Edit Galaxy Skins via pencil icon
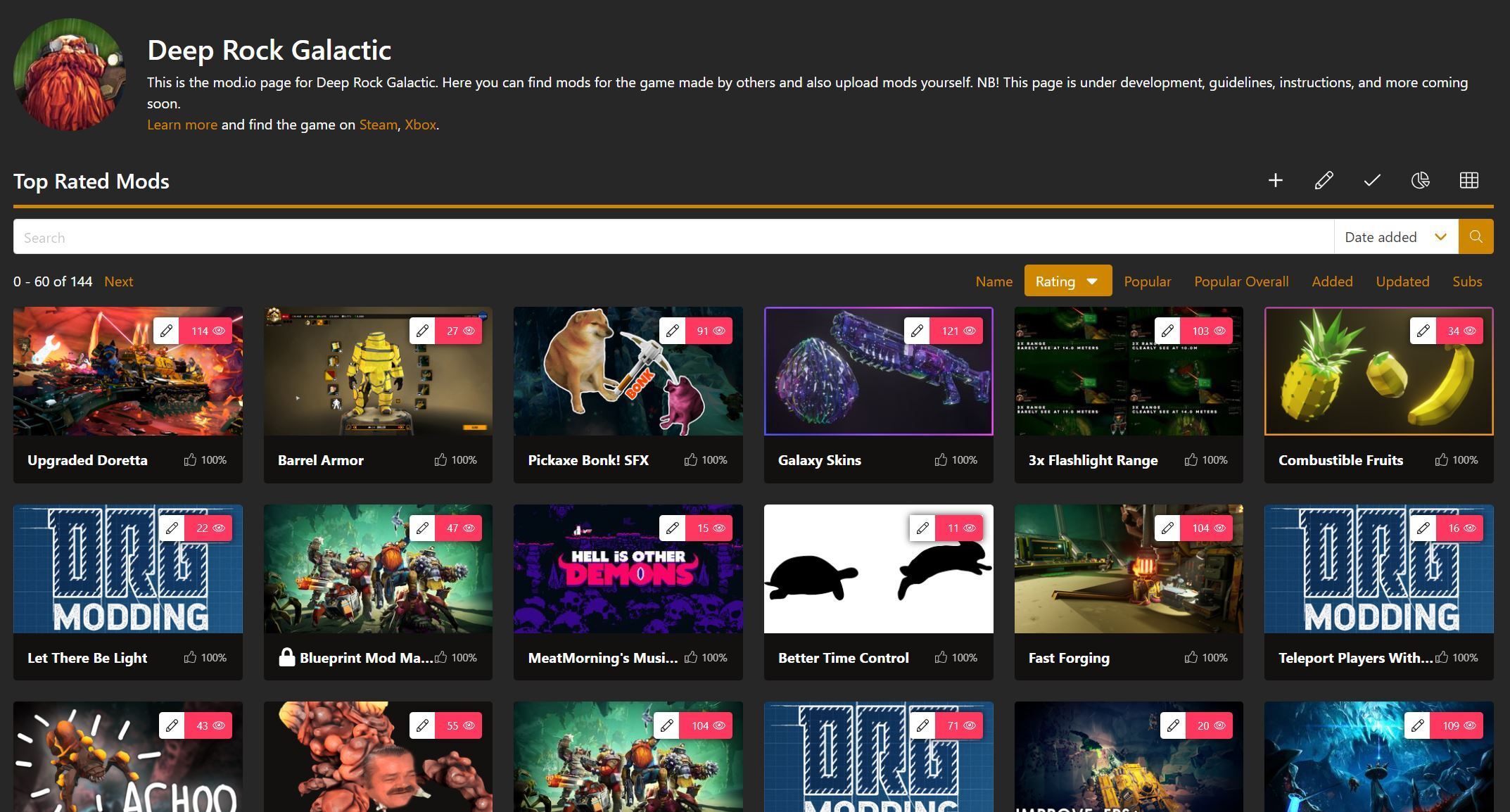1510x812 pixels. point(917,331)
